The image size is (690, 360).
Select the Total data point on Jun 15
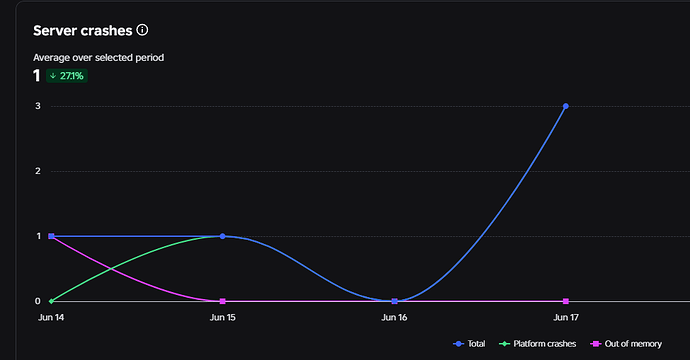223,236
